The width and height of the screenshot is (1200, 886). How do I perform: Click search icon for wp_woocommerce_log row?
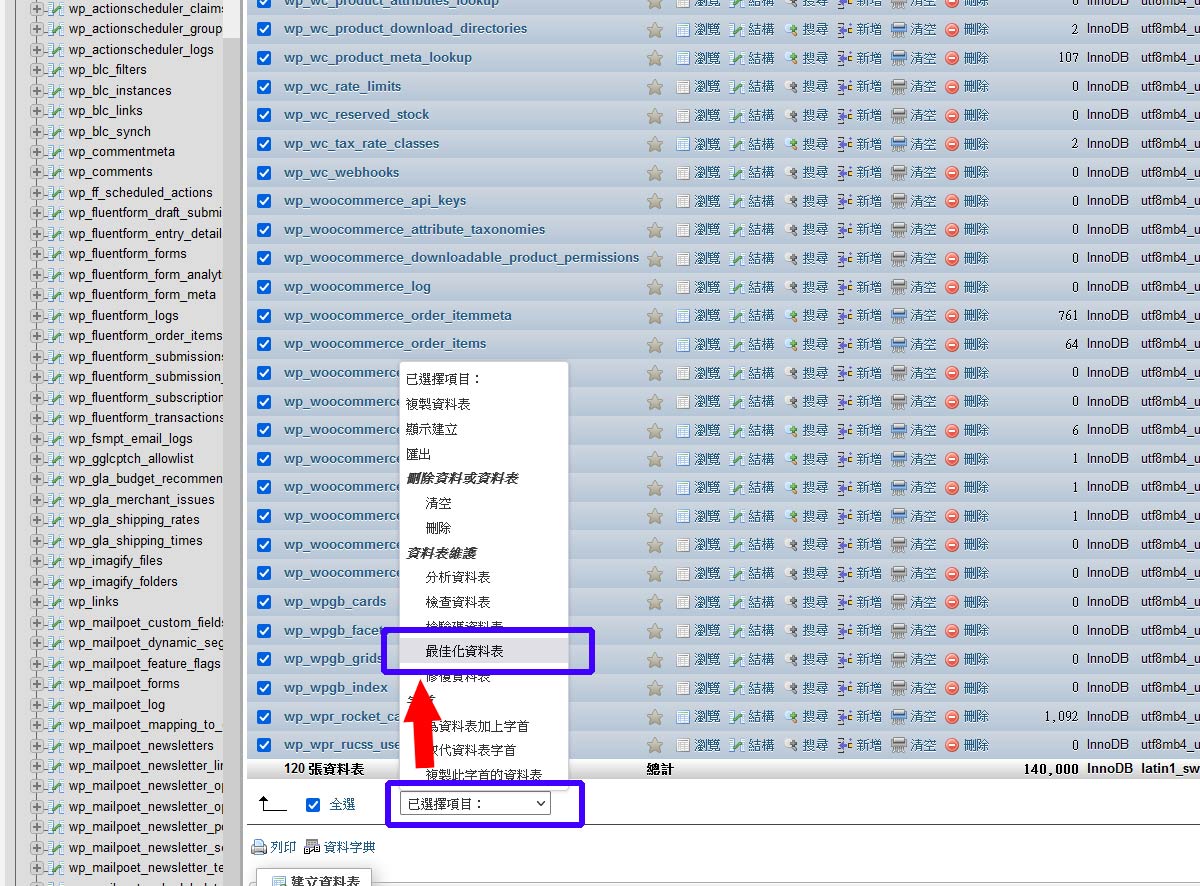tap(791, 287)
